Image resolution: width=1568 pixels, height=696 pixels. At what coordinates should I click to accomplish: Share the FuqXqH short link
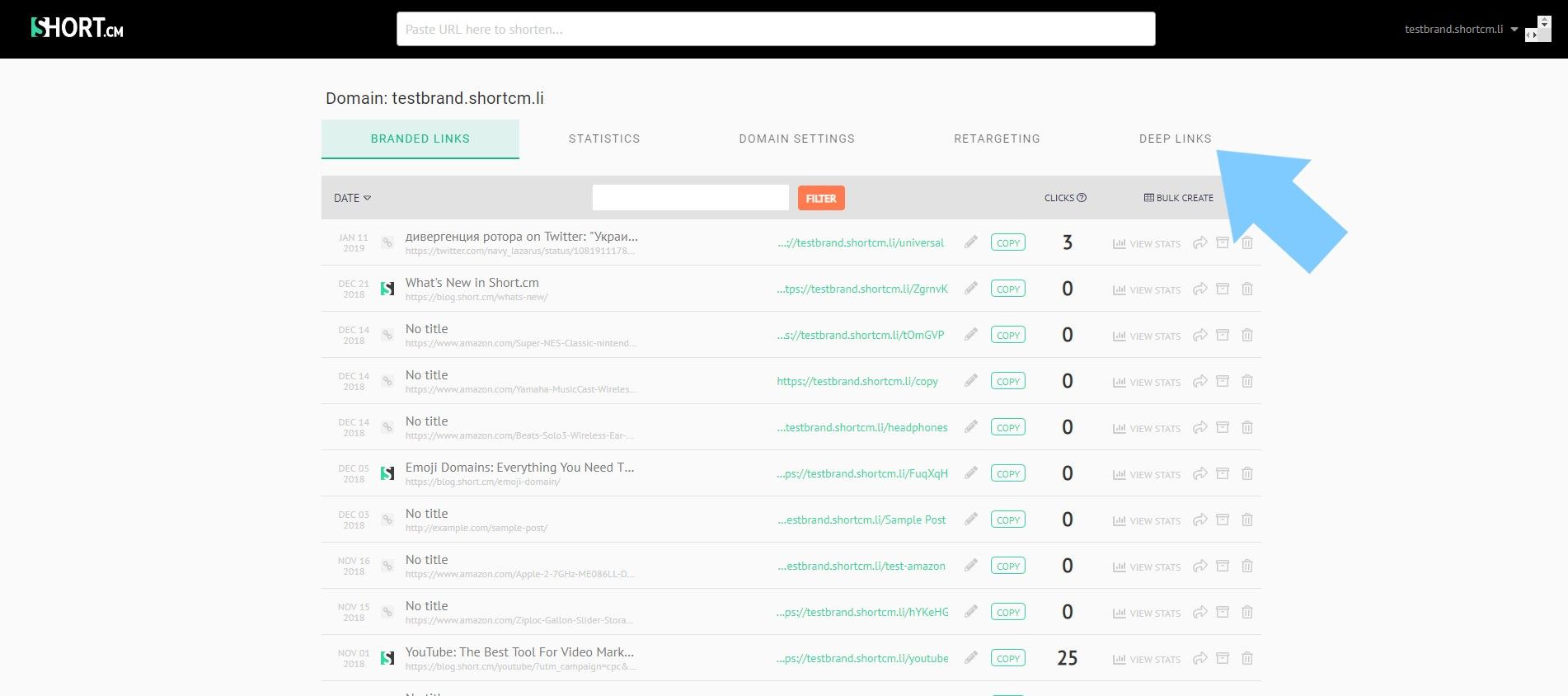1200,473
